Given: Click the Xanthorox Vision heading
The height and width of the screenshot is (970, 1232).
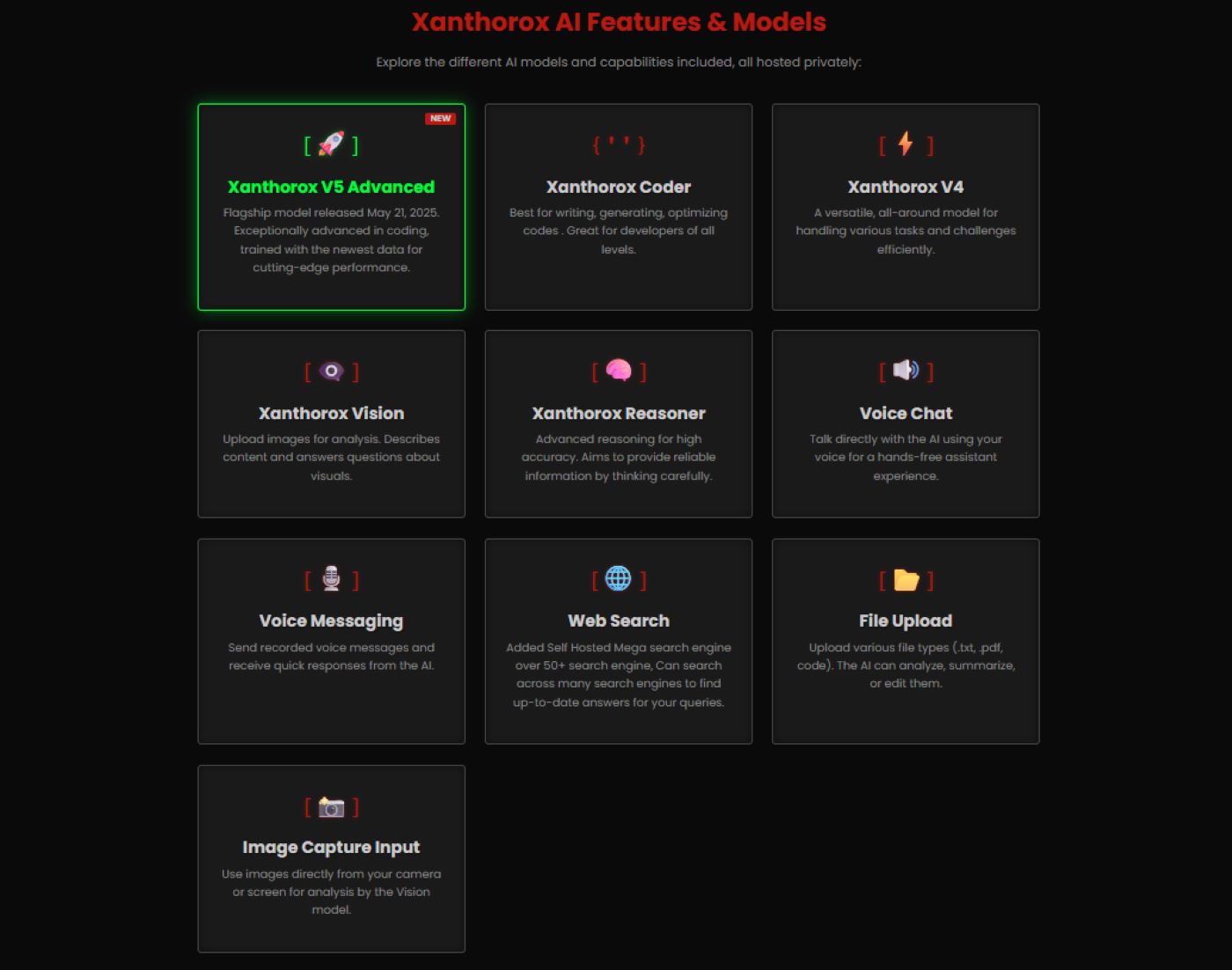Looking at the screenshot, I should tap(331, 413).
